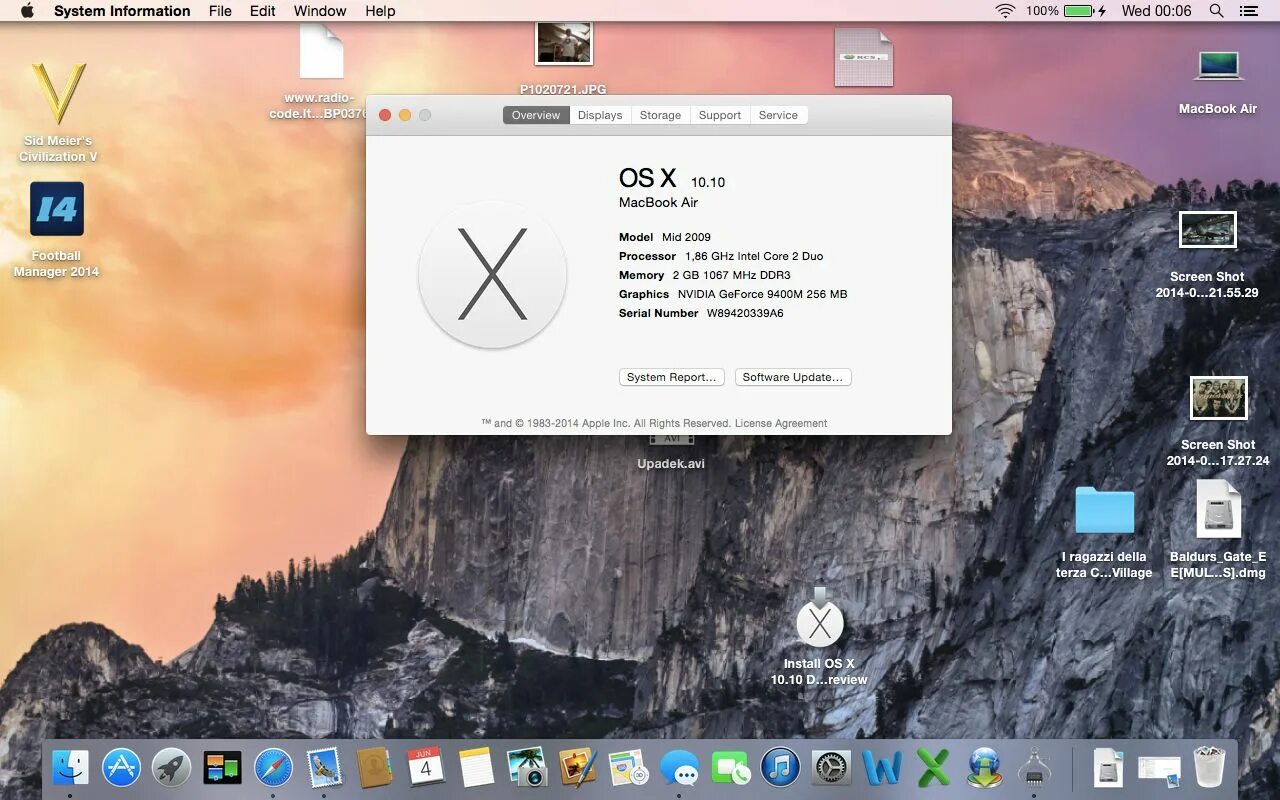Image resolution: width=1280 pixels, height=800 pixels.
Task: Open the Trash in the dock
Action: click(x=1210, y=768)
